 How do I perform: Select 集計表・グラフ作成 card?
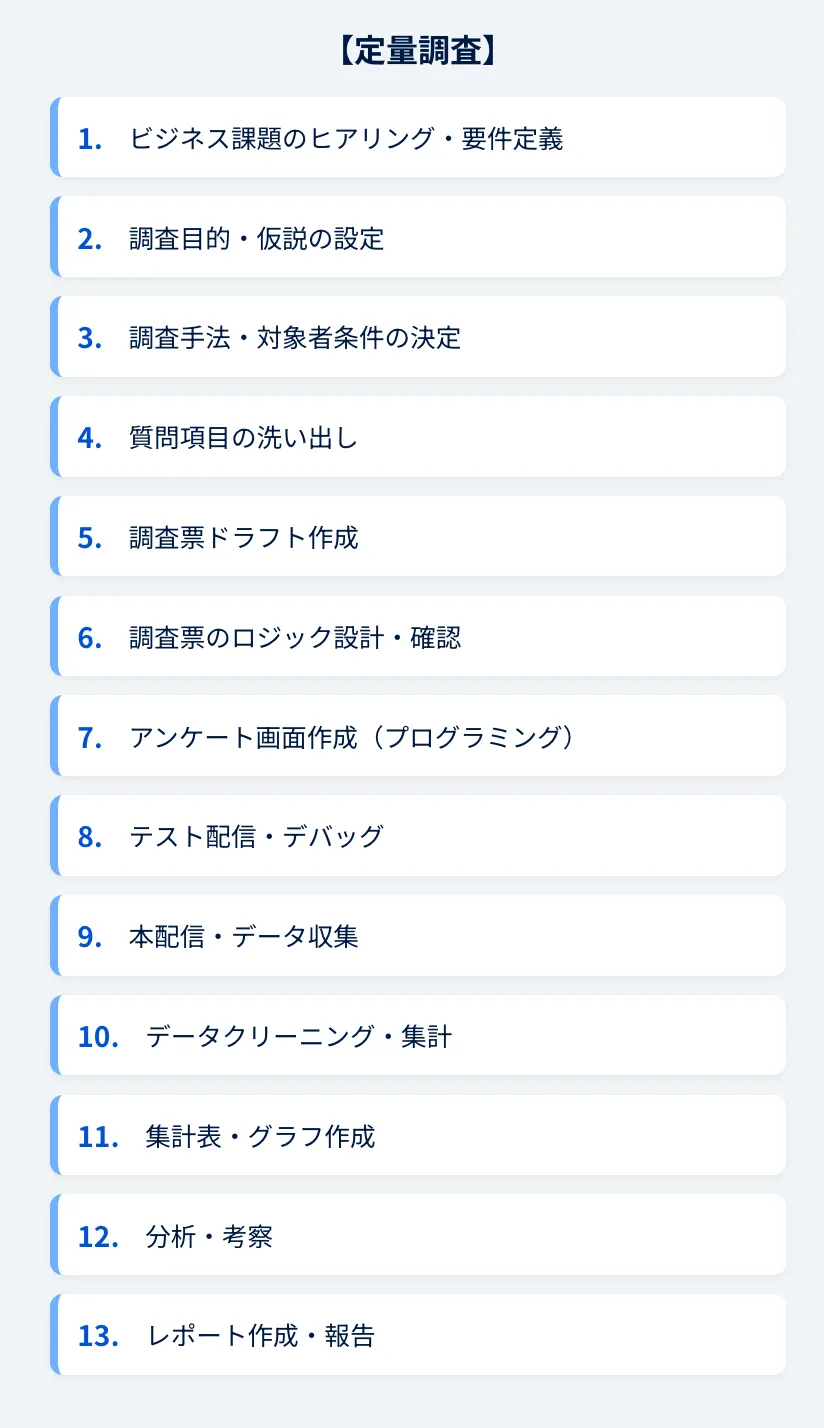coord(260,1136)
